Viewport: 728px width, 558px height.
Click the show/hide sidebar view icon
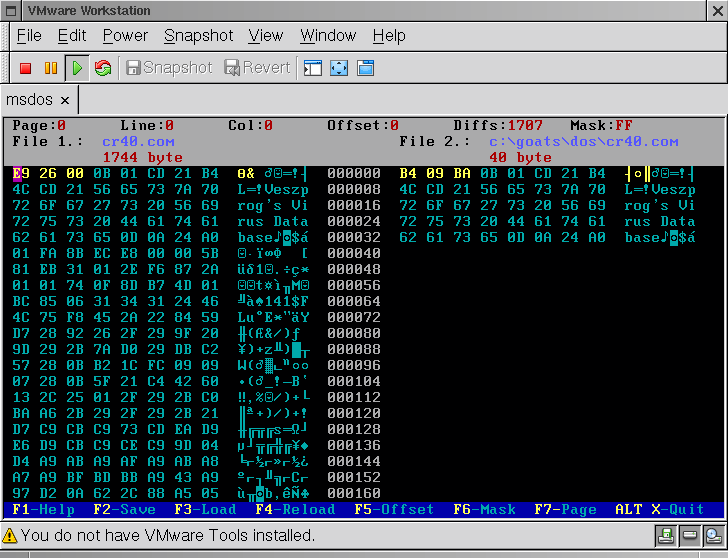pos(313,68)
